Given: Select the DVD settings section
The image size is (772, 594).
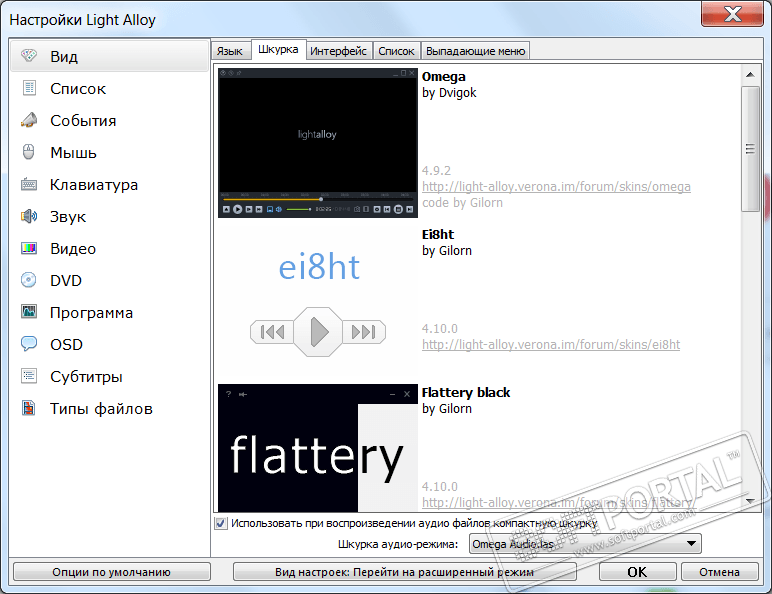Looking at the screenshot, I should [x=109, y=281].
